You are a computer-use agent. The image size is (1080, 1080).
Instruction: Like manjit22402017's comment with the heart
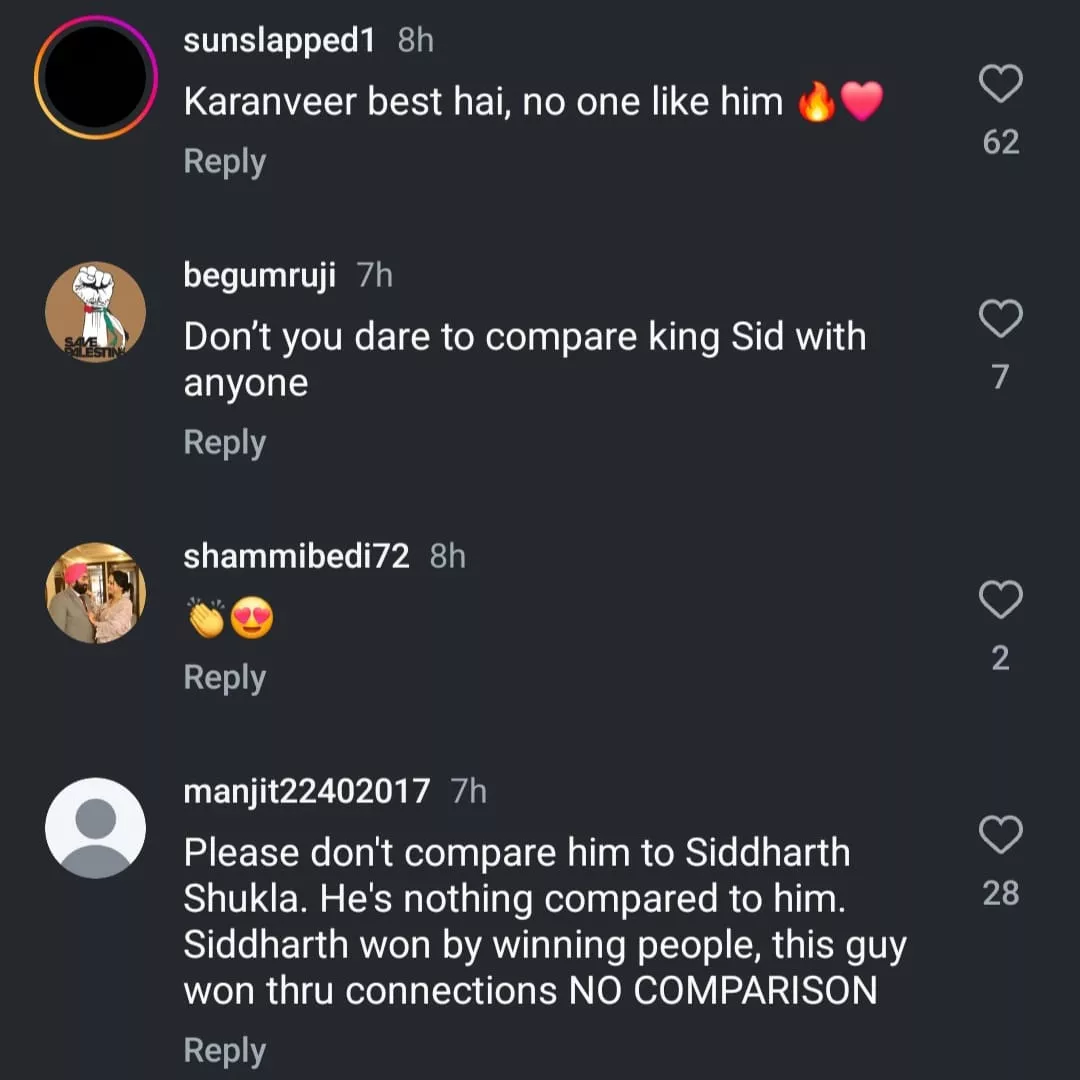1000,835
